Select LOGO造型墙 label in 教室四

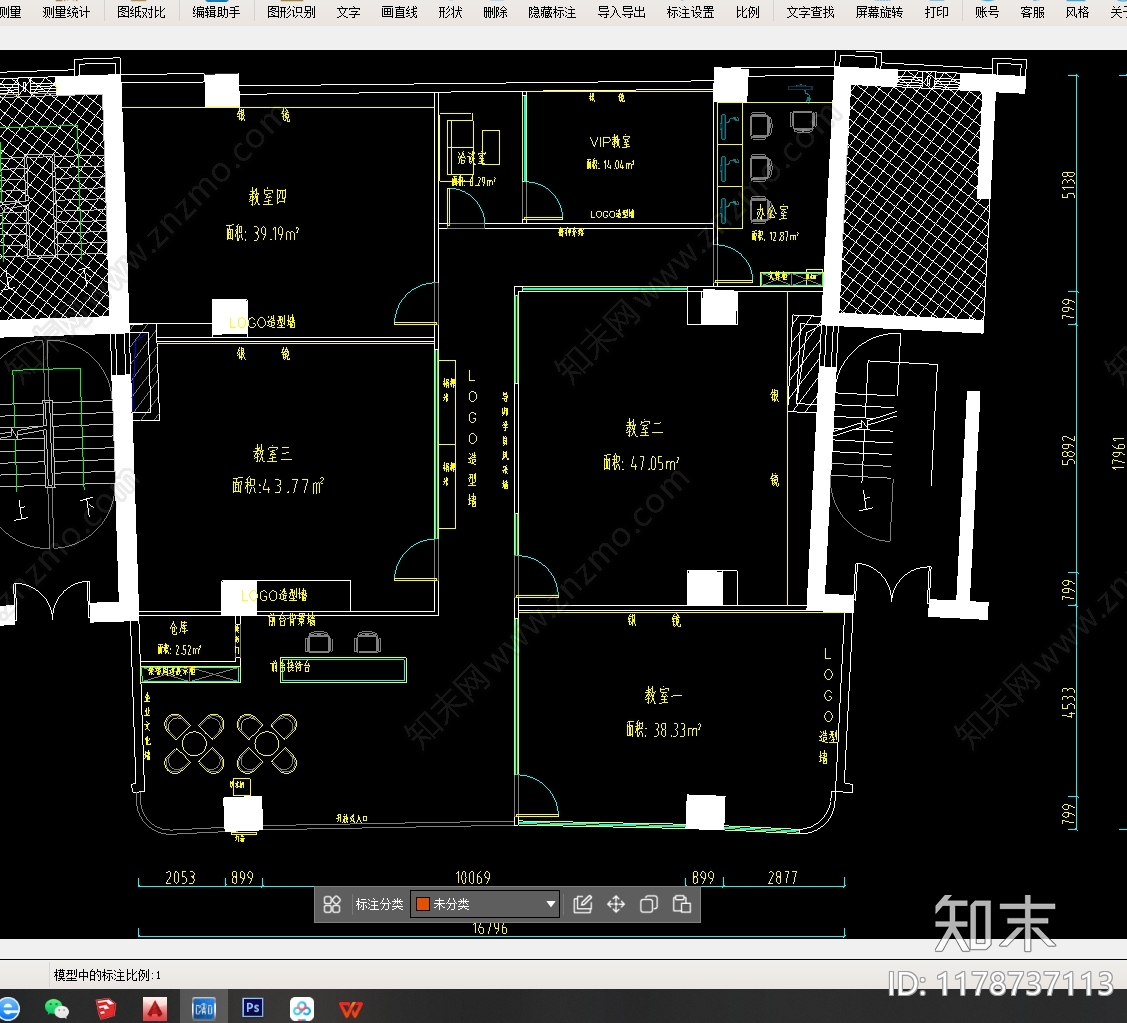coord(262,321)
